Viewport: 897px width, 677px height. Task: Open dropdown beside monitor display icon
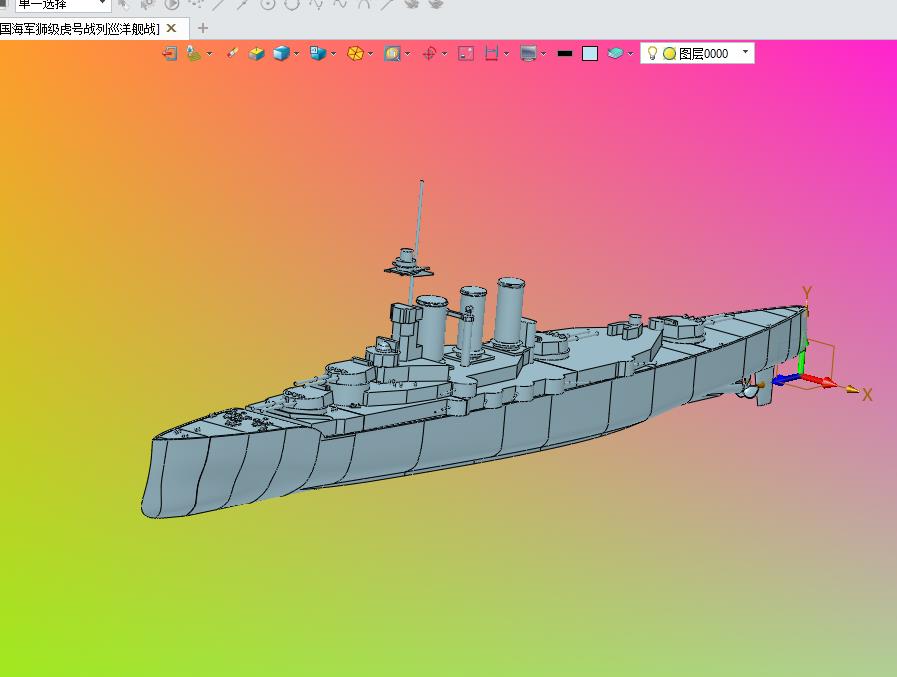pyautogui.click(x=543, y=54)
